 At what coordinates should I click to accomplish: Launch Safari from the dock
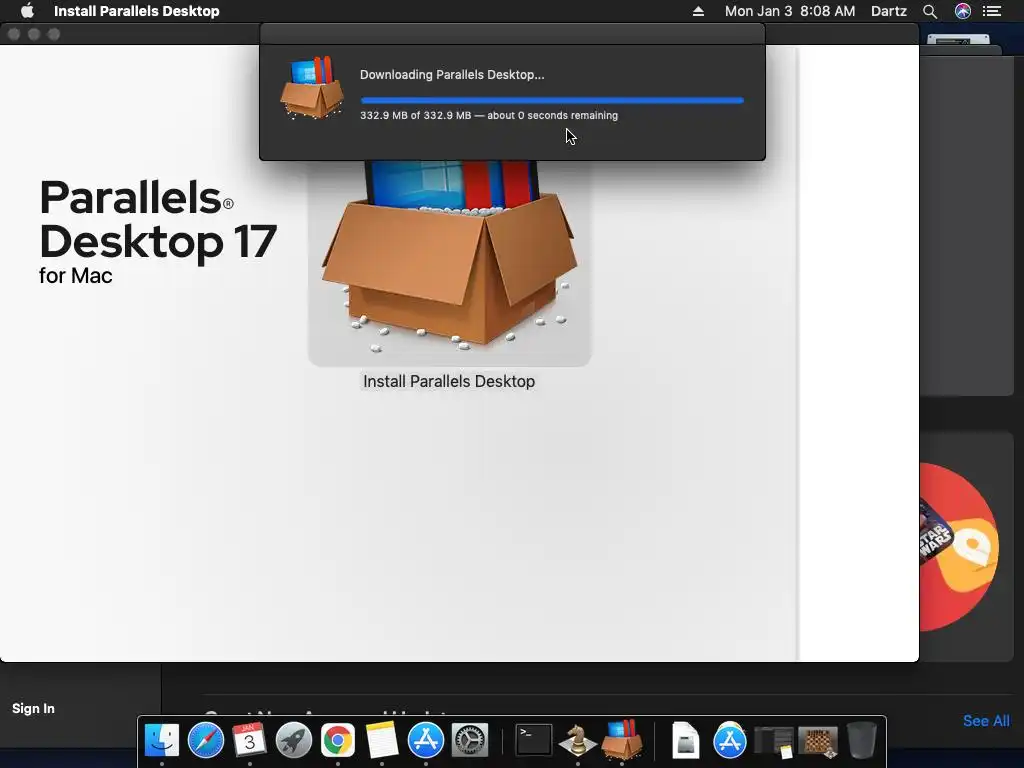point(206,741)
